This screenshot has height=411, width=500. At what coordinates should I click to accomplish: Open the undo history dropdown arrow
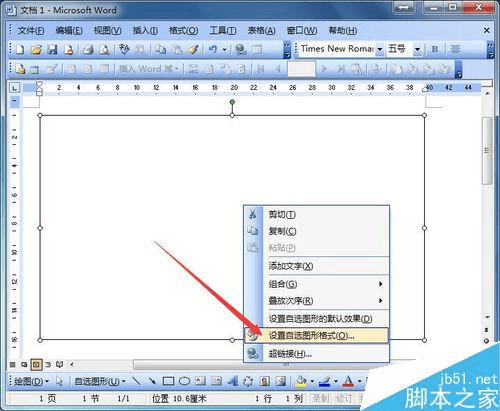pos(224,50)
